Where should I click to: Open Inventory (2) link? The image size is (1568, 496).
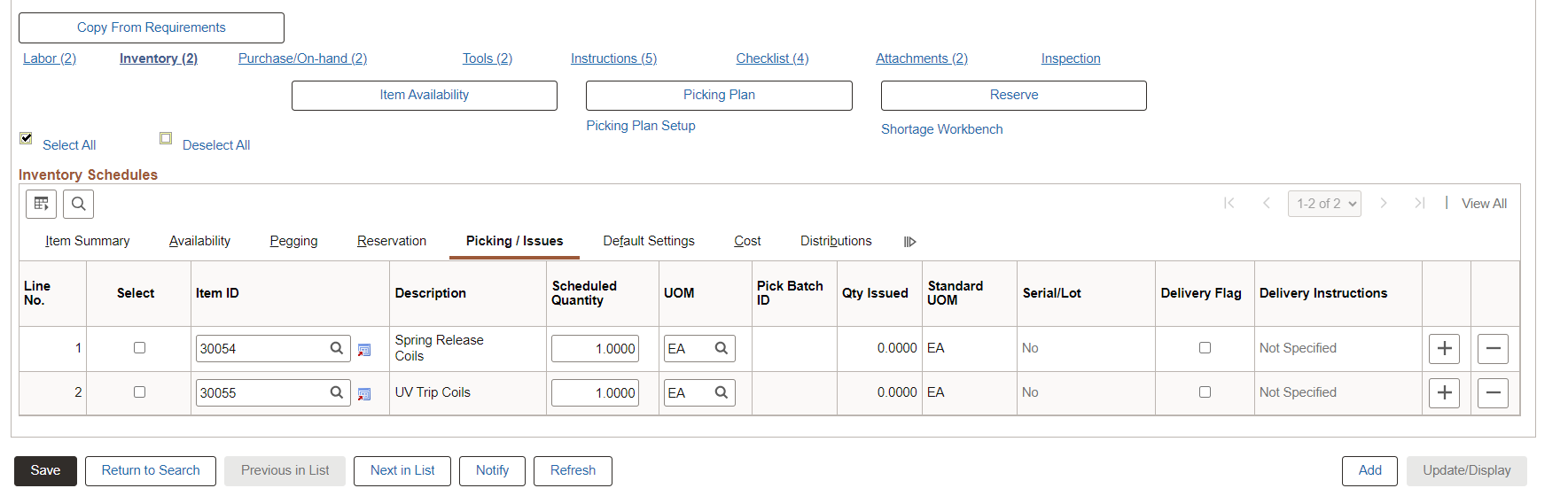click(x=159, y=58)
